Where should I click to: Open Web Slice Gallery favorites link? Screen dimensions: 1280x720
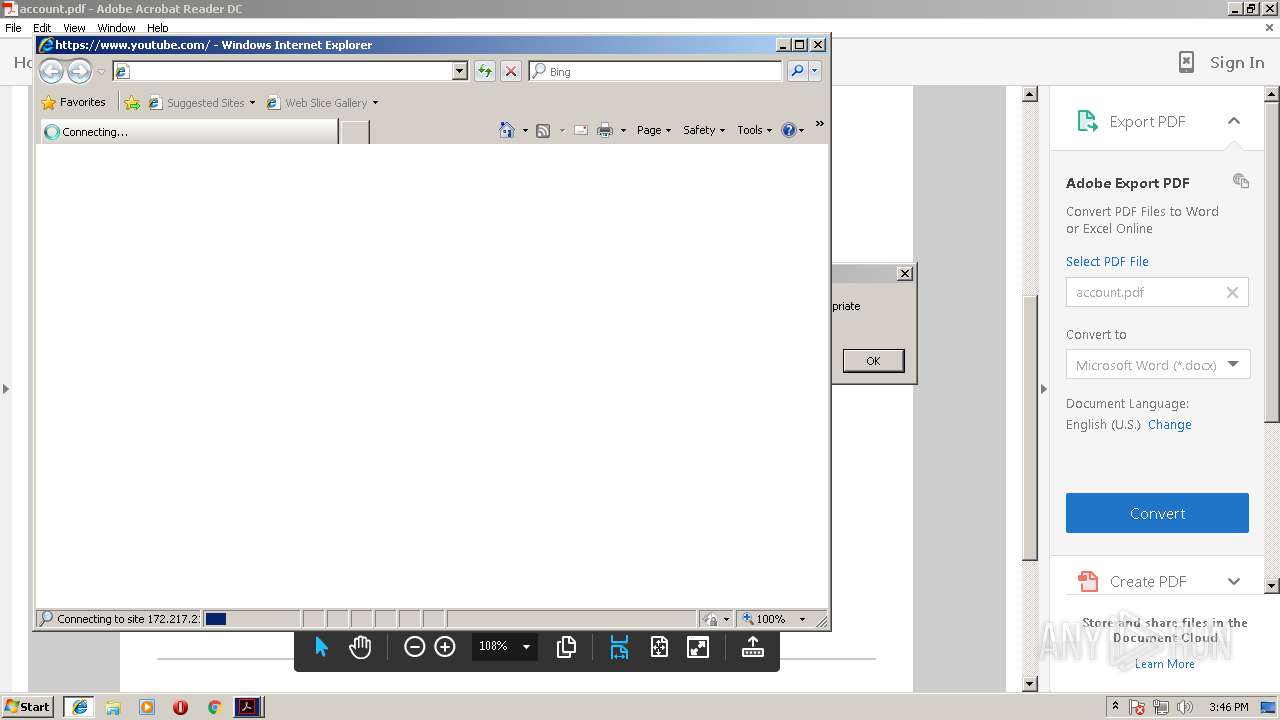322,102
